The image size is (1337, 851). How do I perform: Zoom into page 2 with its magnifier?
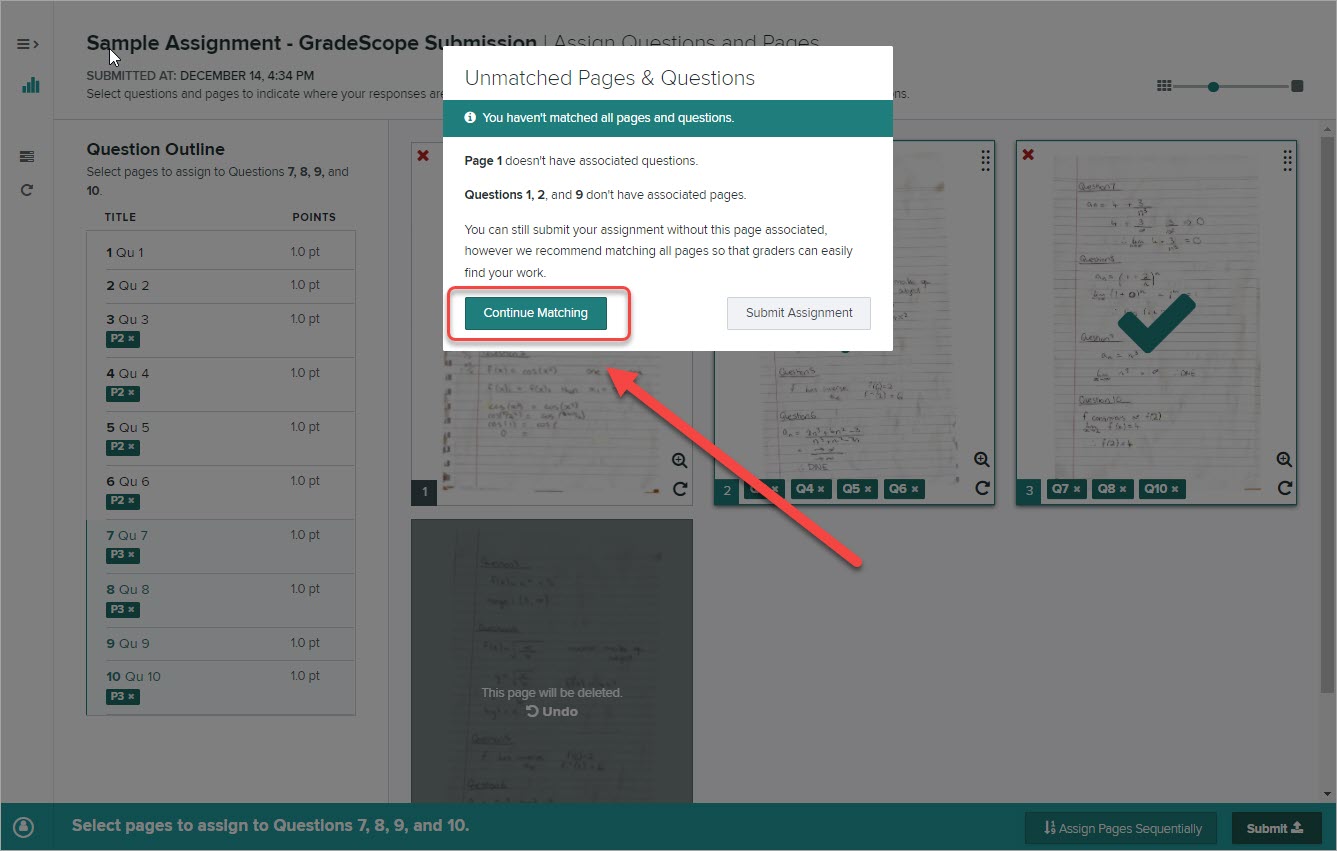[982, 460]
